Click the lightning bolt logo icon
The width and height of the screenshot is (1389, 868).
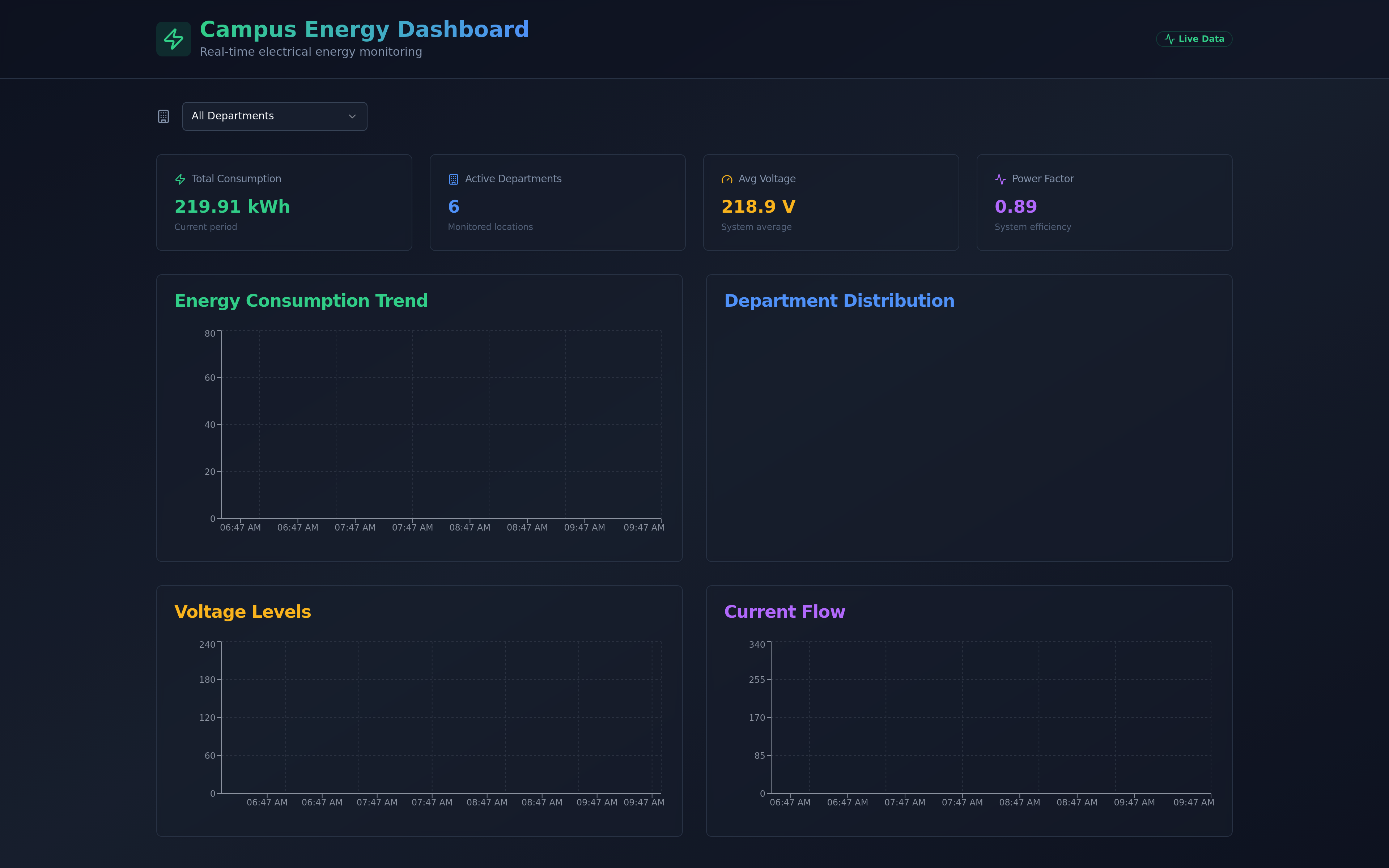pyautogui.click(x=173, y=39)
